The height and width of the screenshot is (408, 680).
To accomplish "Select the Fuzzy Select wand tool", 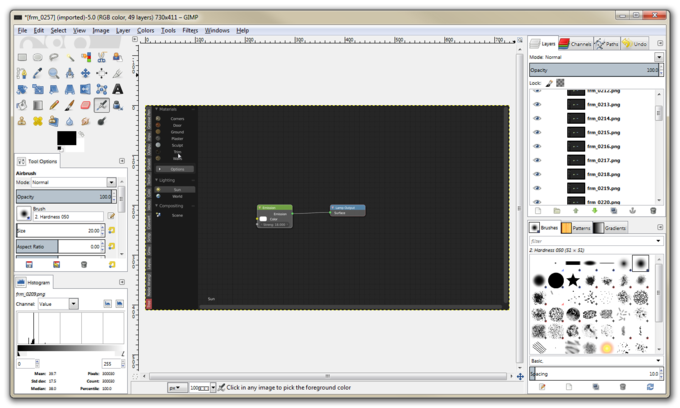I will (70, 57).
